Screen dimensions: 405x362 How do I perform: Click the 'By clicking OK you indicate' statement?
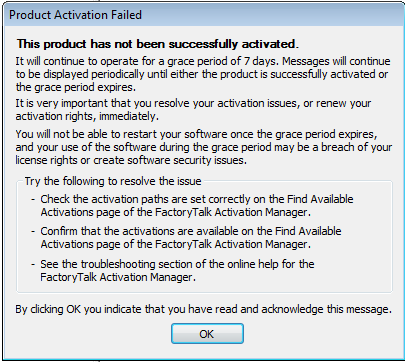click(203, 309)
